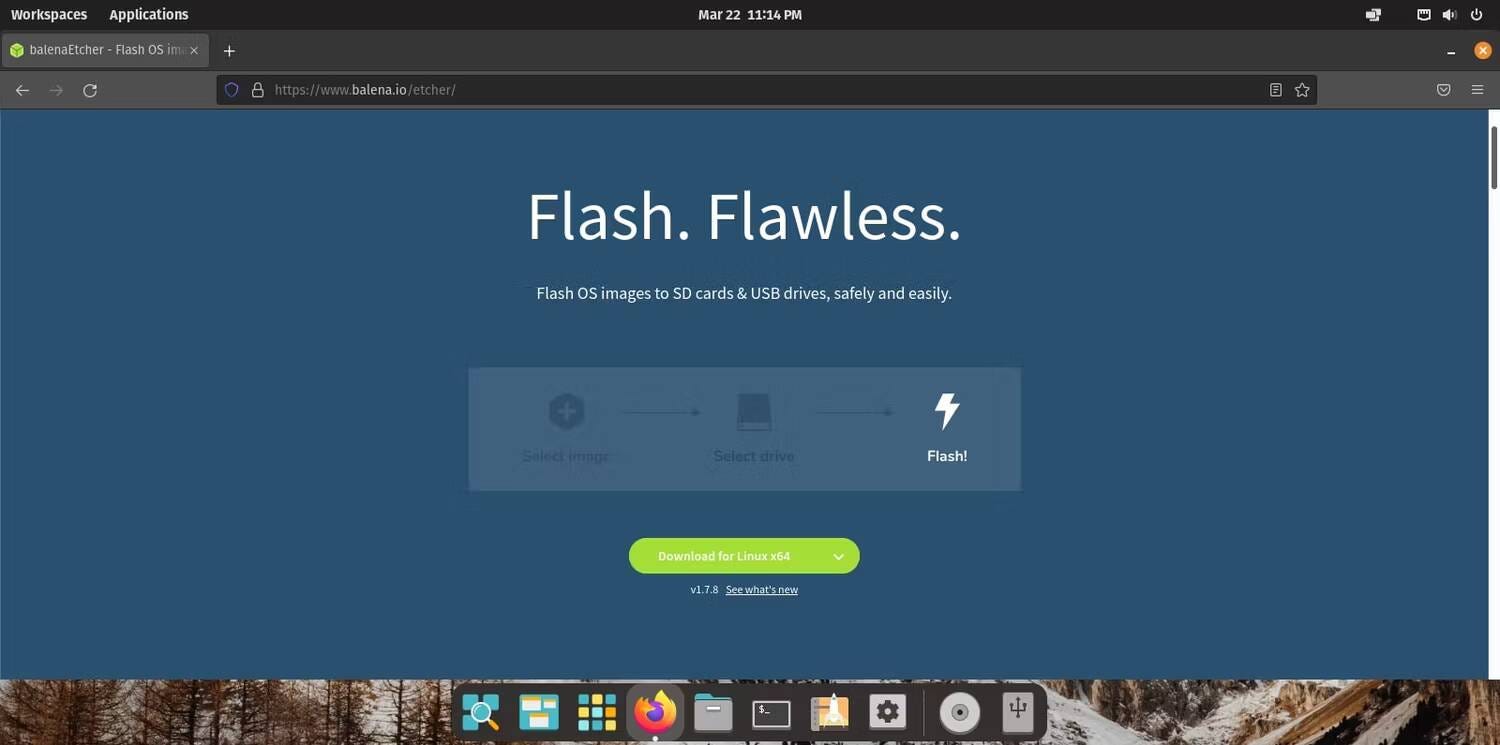The image size is (1500, 745).
Task: Select the balenaEtcher browser tab
Action: click(100, 49)
